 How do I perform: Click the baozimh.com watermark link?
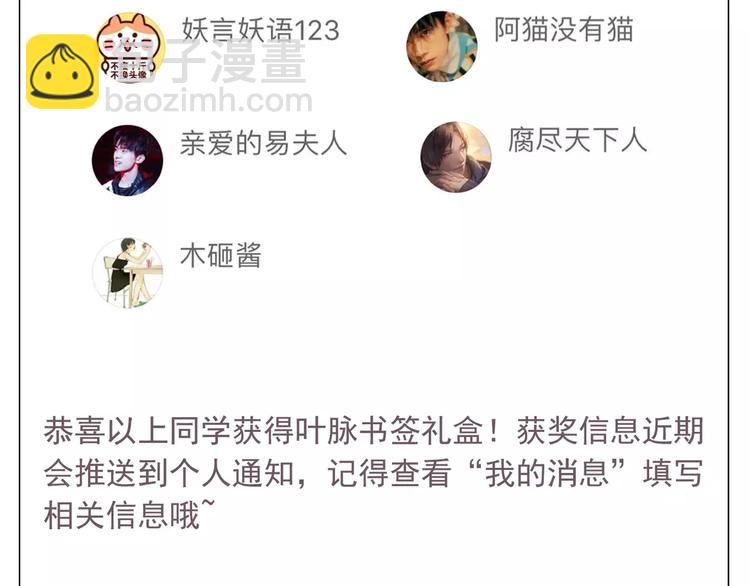[x=209, y=100]
